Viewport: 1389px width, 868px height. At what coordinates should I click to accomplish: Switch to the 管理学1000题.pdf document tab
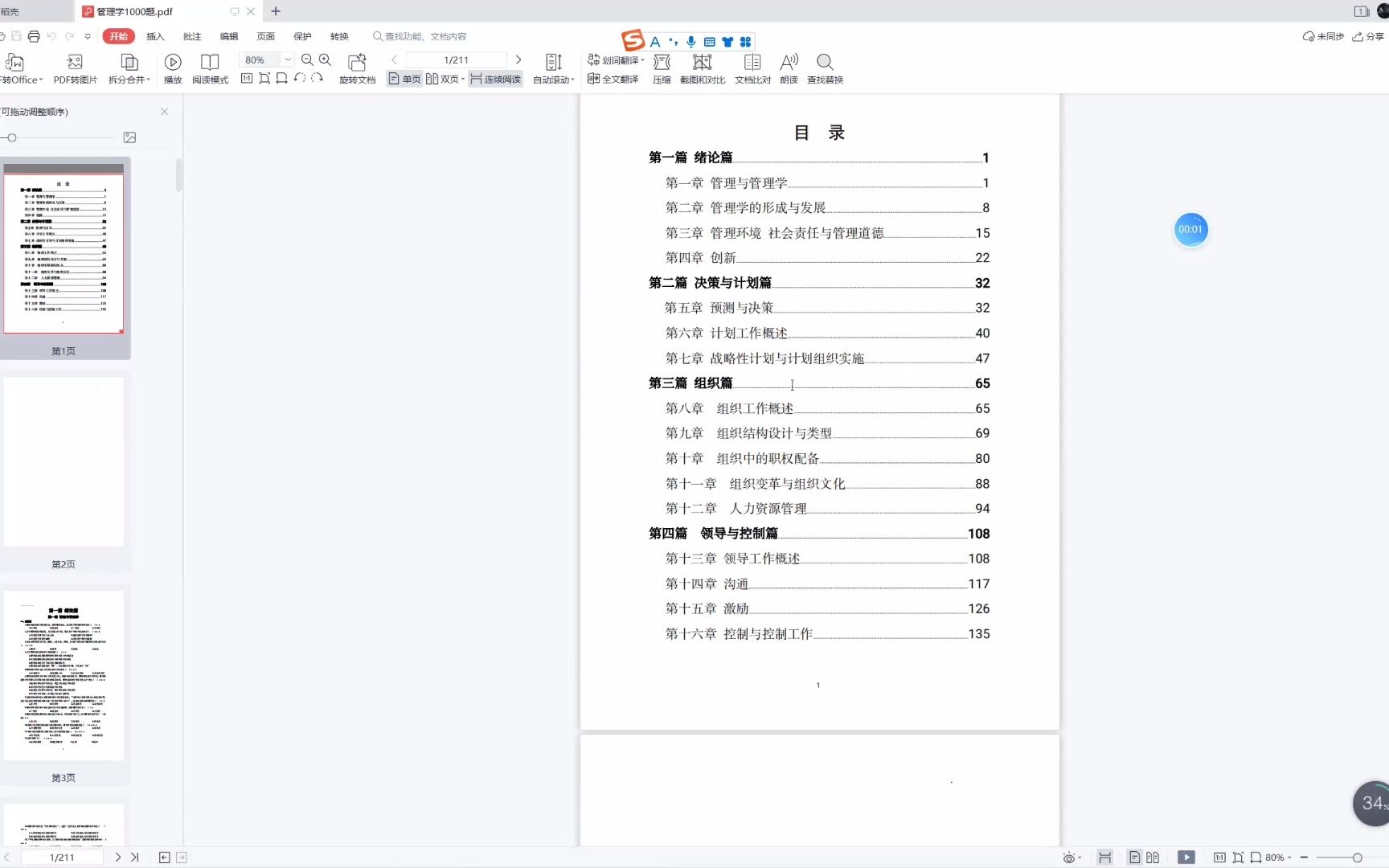point(133,12)
